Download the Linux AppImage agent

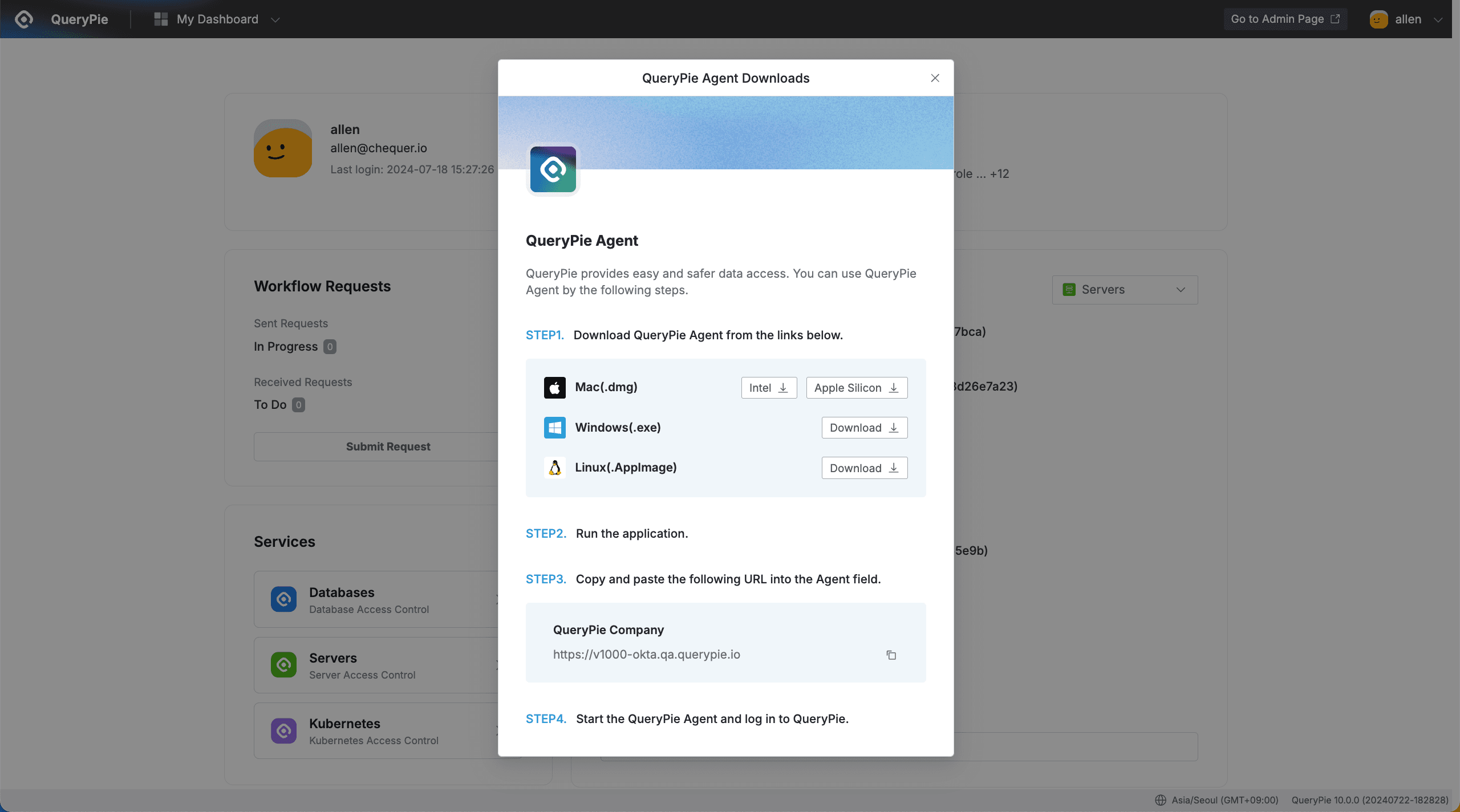(x=864, y=468)
